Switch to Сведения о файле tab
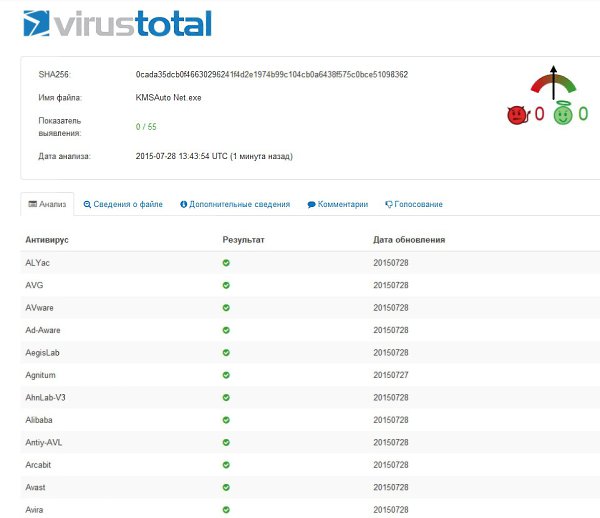The image size is (600, 518). click(x=123, y=204)
